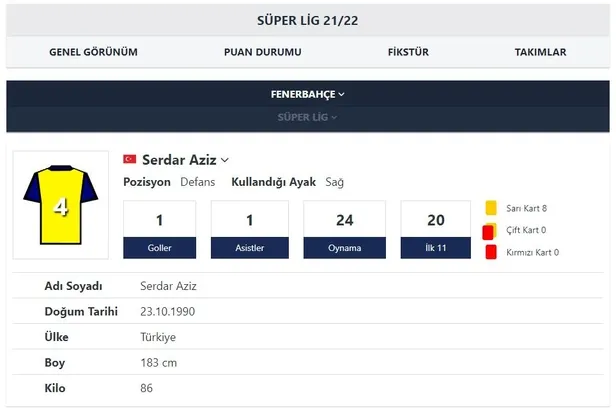
Task: Select the Oynama matches played box
Action: point(345,231)
